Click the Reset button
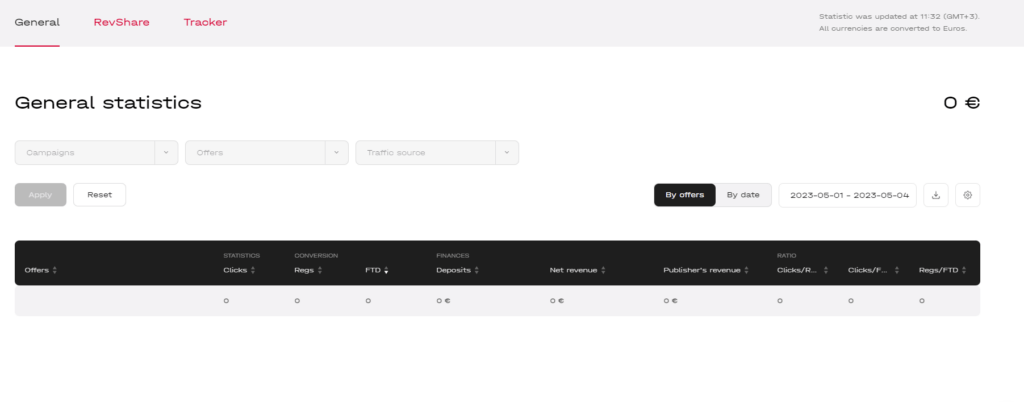The width and height of the screenshot is (1024, 402). 99,195
